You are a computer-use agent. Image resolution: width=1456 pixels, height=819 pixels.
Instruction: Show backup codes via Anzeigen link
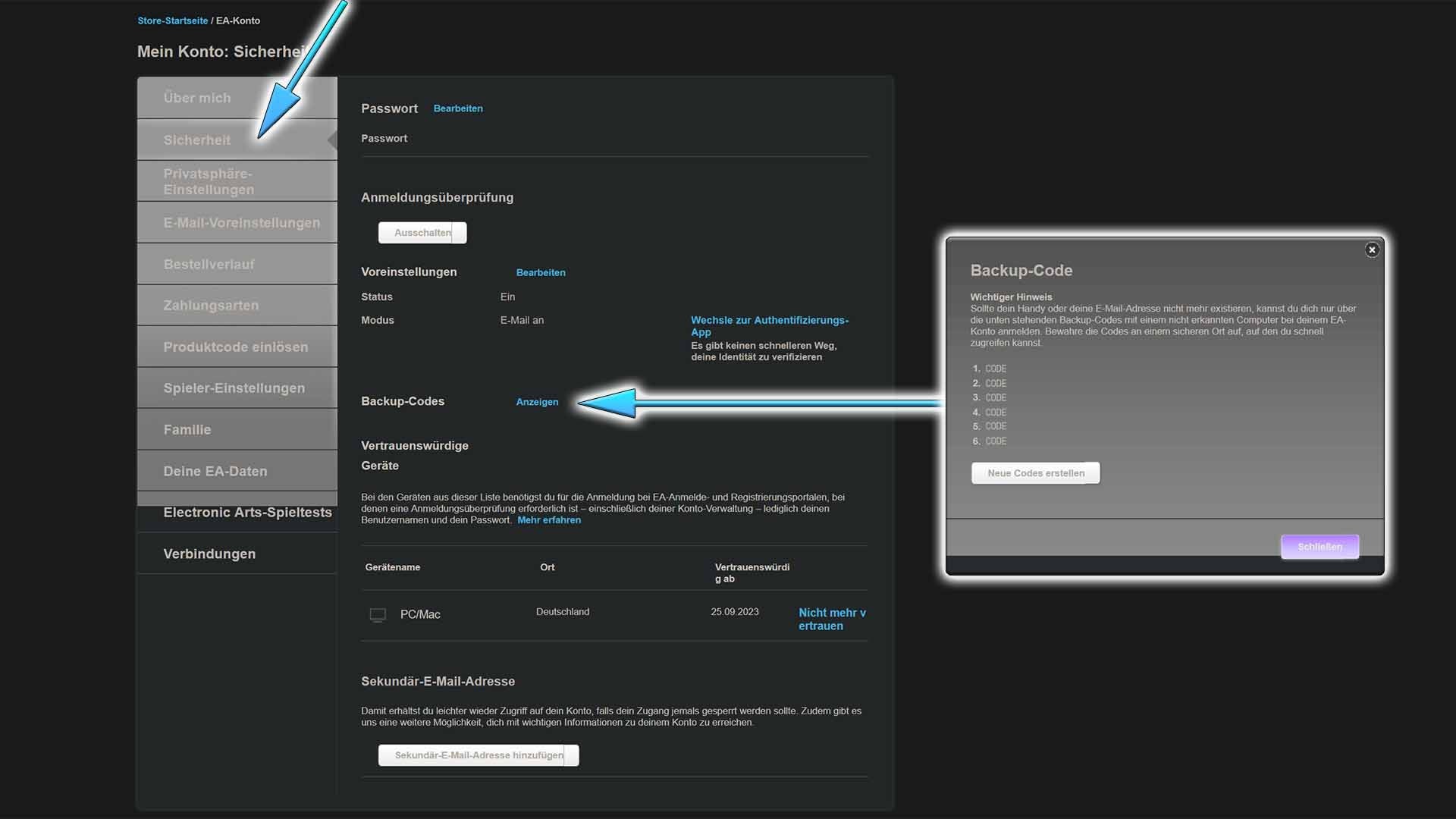click(x=536, y=402)
